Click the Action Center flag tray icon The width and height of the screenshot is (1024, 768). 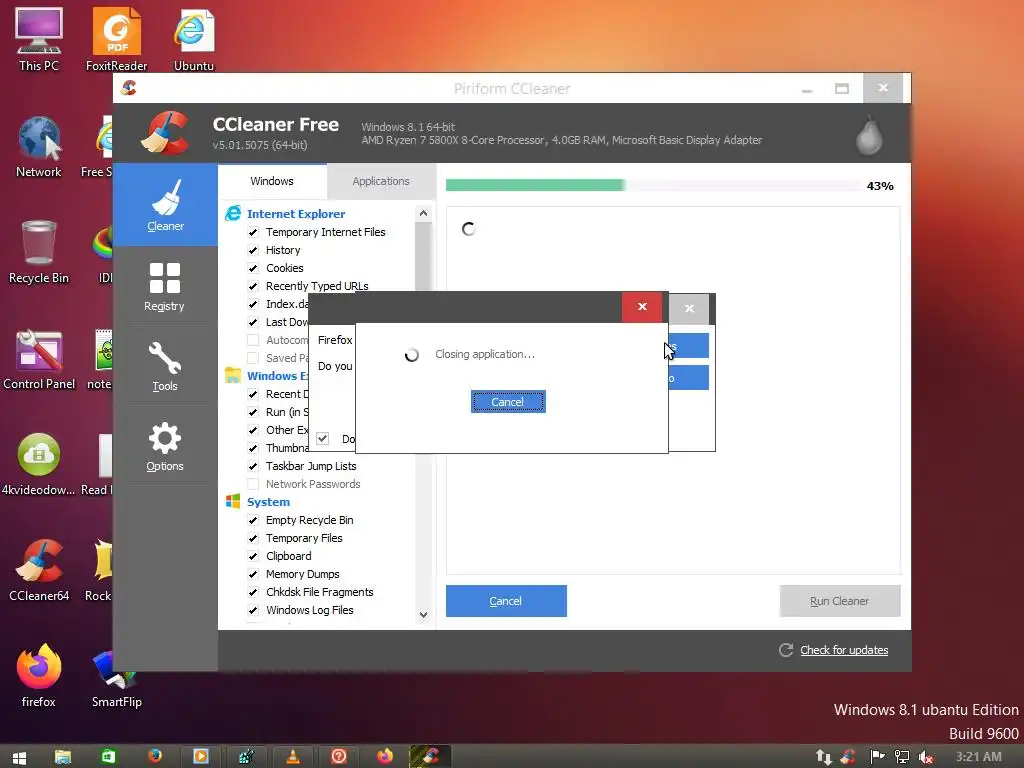[x=877, y=757]
